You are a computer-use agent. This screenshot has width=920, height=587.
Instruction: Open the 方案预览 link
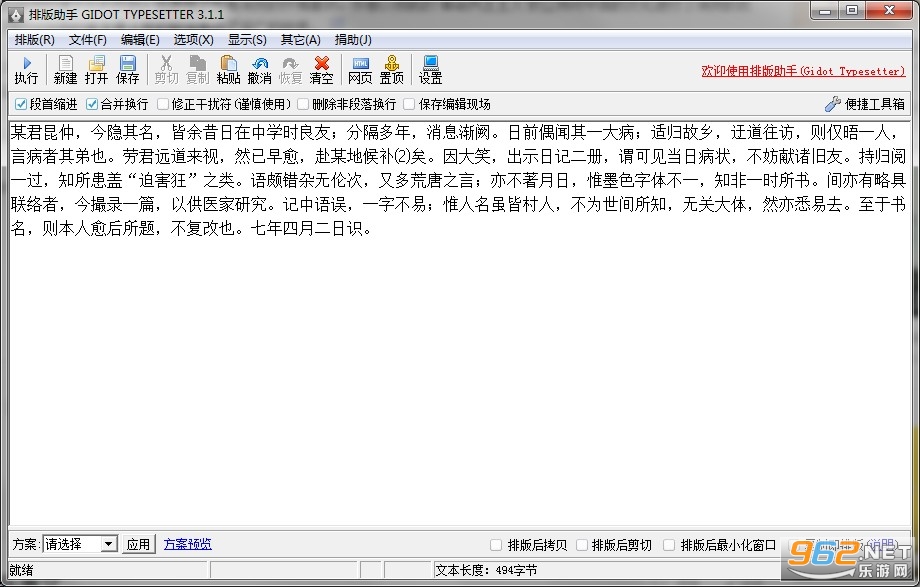click(188, 544)
